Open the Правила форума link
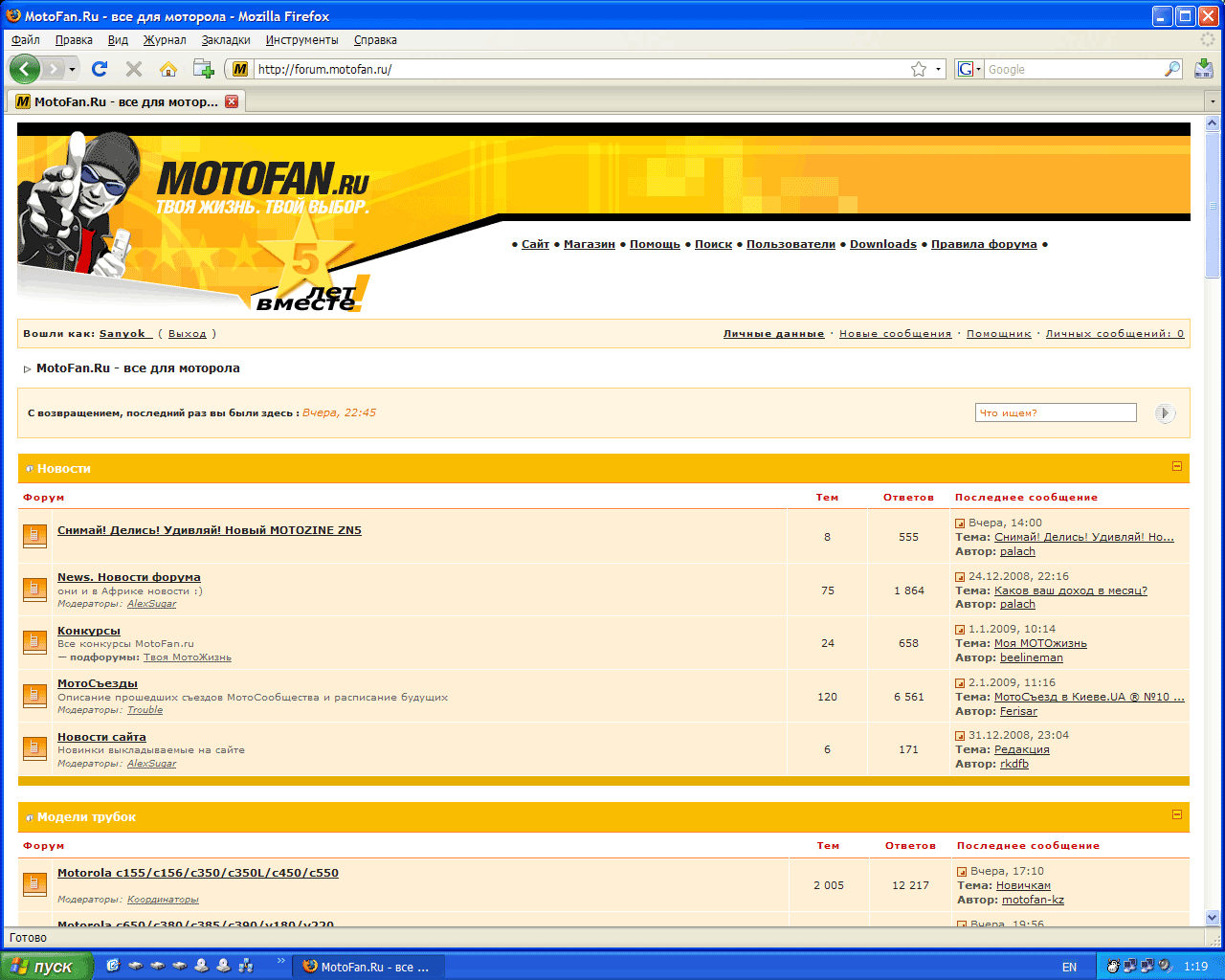The height and width of the screenshot is (980, 1225). [984, 244]
